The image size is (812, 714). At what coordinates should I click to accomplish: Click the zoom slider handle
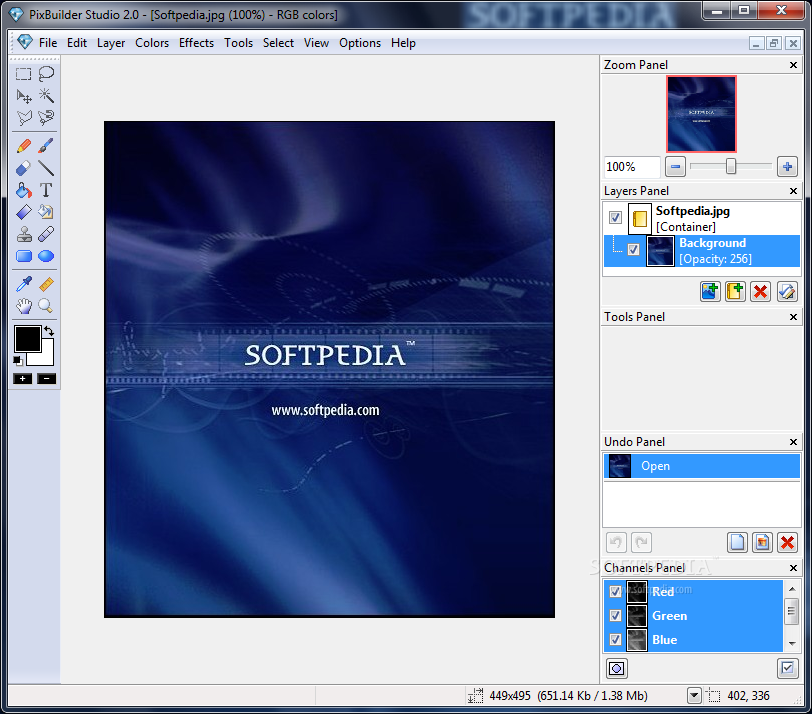pos(731,167)
